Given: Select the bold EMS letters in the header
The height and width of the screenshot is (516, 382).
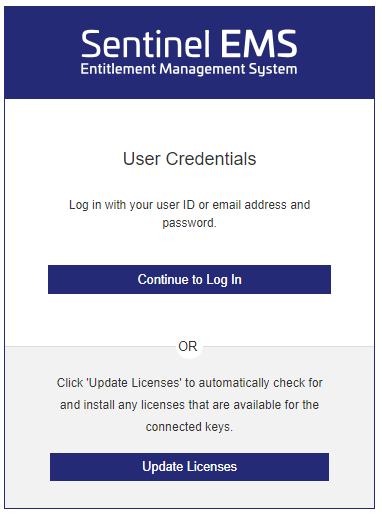Looking at the screenshot, I should [259, 44].
